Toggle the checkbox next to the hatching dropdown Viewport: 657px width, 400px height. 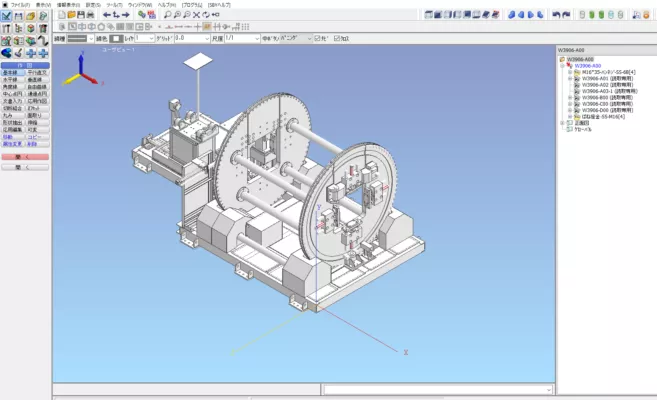pyautogui.click(x=317, y=38)
